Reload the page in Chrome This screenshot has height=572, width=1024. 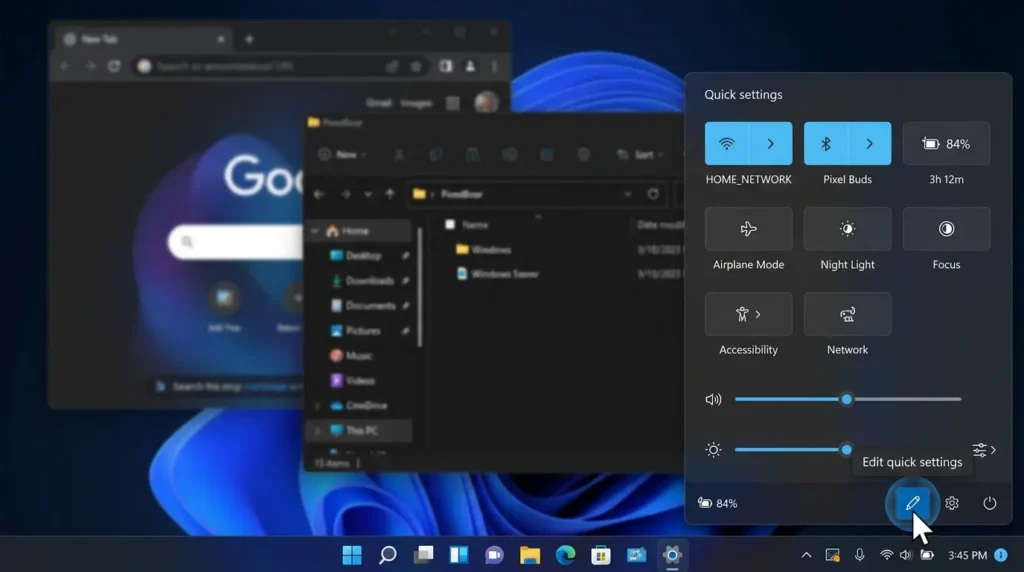pos(114,66)
